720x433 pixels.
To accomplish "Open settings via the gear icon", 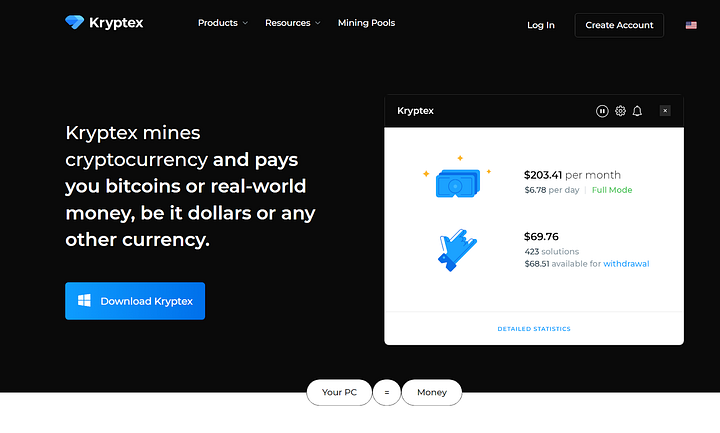I will coord(620,111).
